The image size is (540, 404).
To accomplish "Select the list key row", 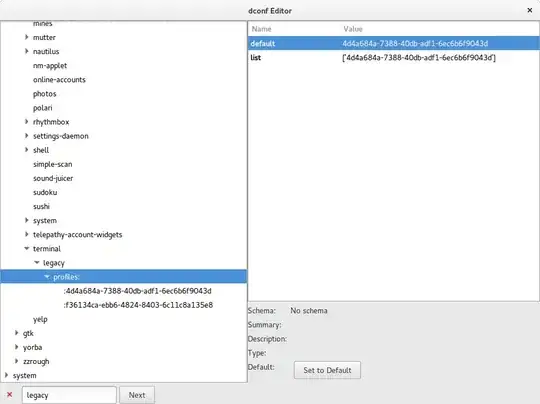I will [393, 58].
